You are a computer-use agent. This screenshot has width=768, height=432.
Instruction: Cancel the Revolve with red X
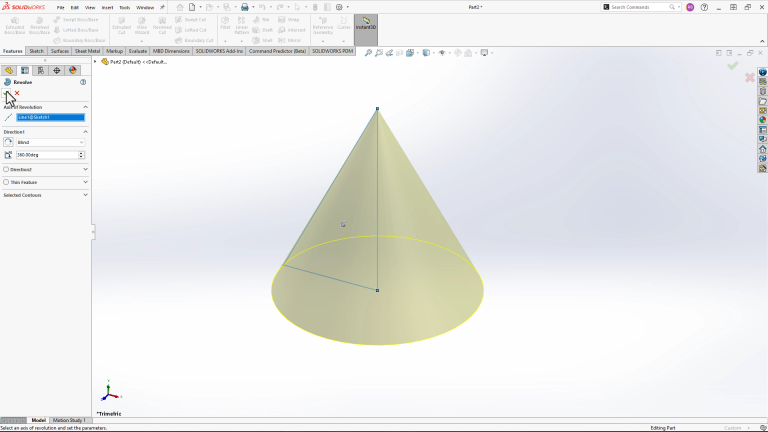click(17, 93)
